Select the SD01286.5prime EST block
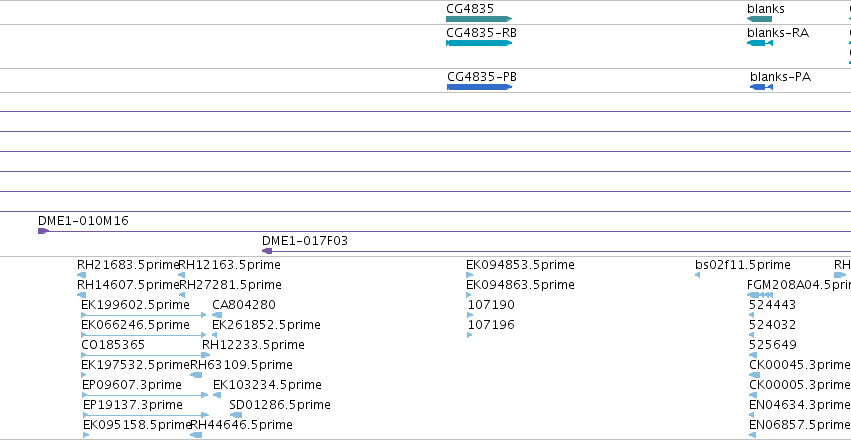 click(x=236, y=415)
